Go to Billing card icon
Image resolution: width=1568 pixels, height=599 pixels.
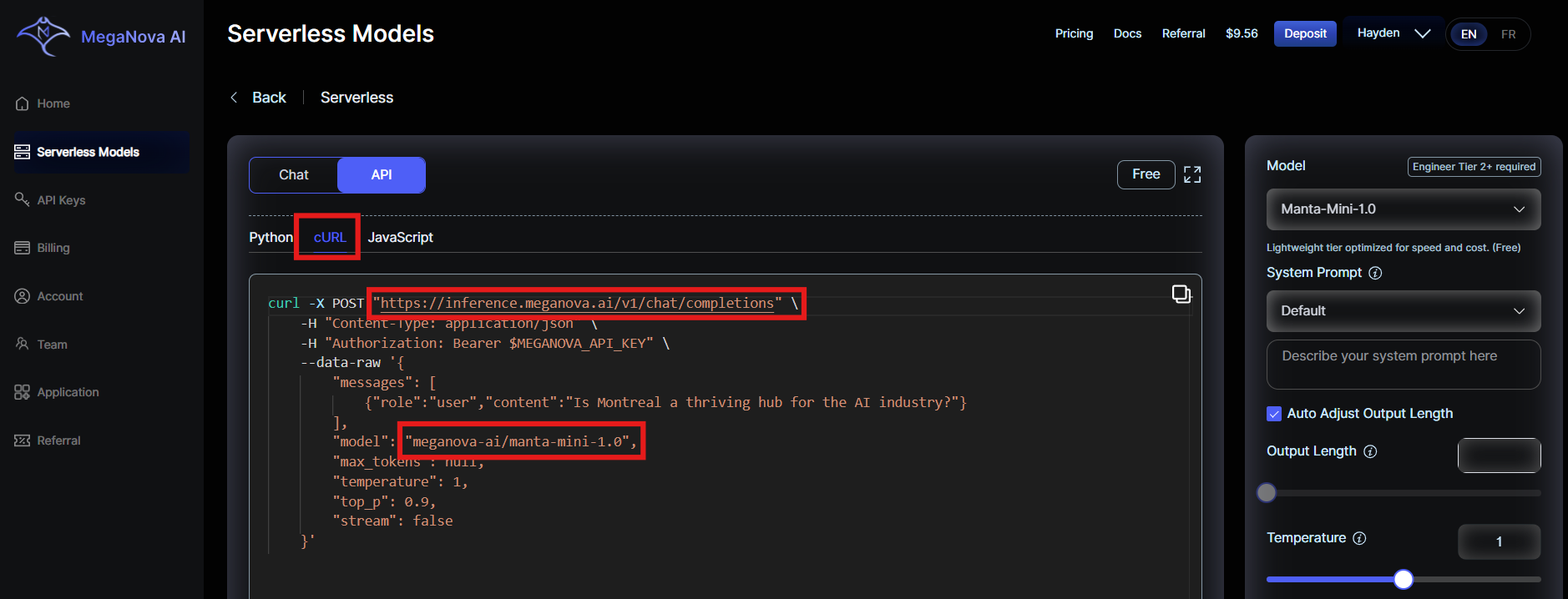pos(23,248)
